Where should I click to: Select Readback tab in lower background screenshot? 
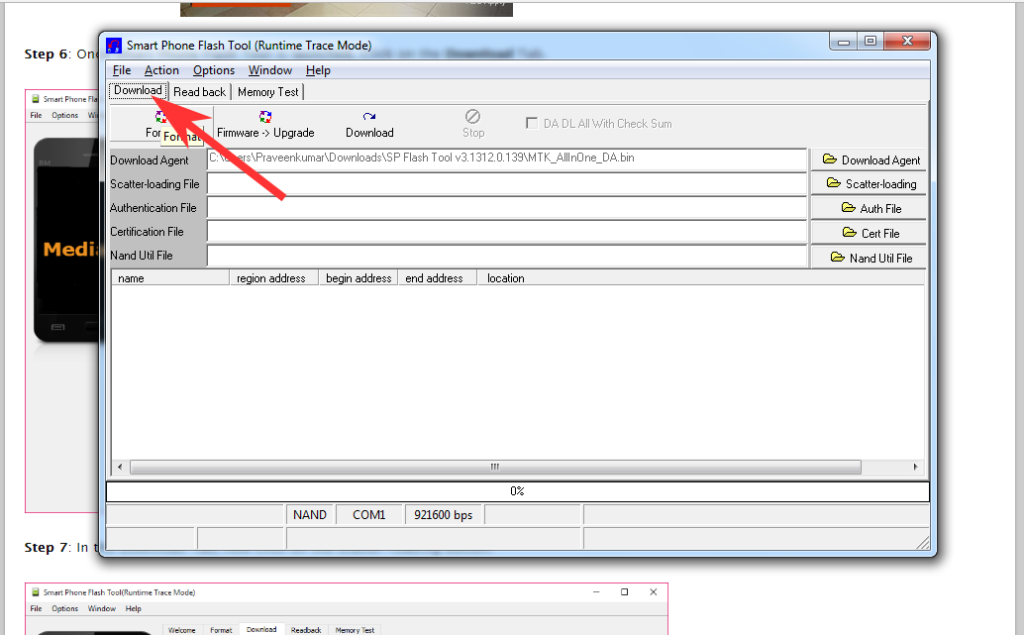coord(306,630)
